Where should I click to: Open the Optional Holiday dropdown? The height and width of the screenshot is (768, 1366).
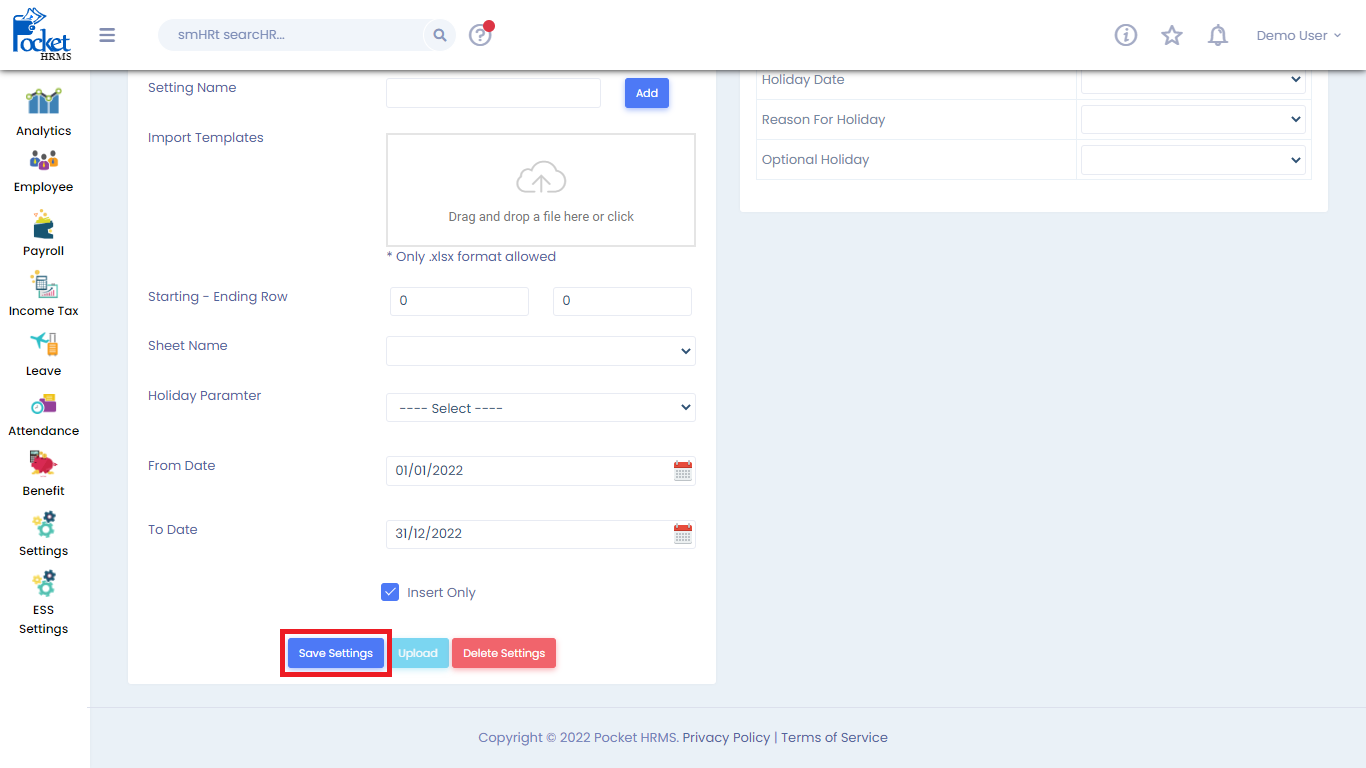(1193, 159)
